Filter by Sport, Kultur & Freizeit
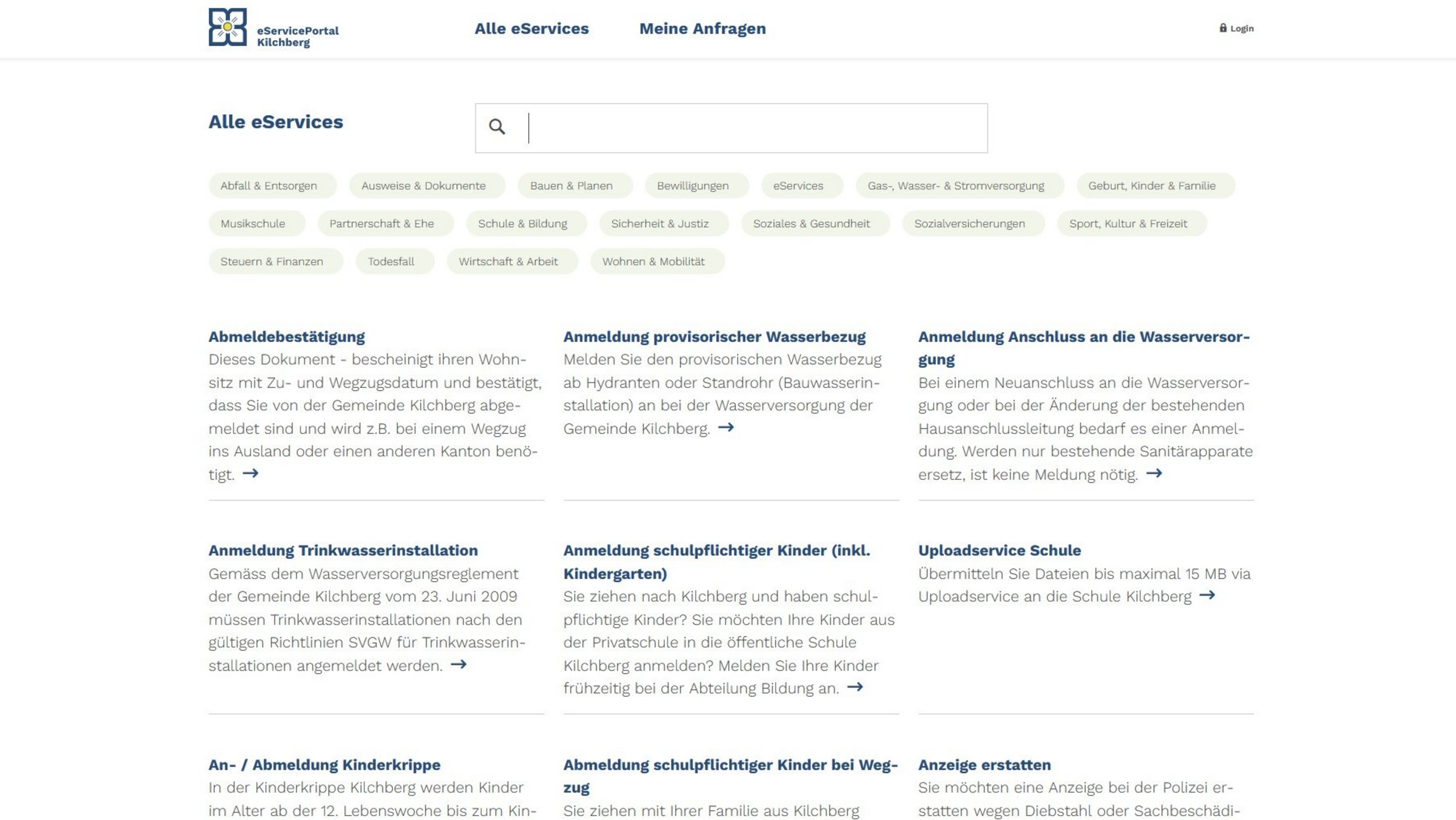 click(1132, 223)
